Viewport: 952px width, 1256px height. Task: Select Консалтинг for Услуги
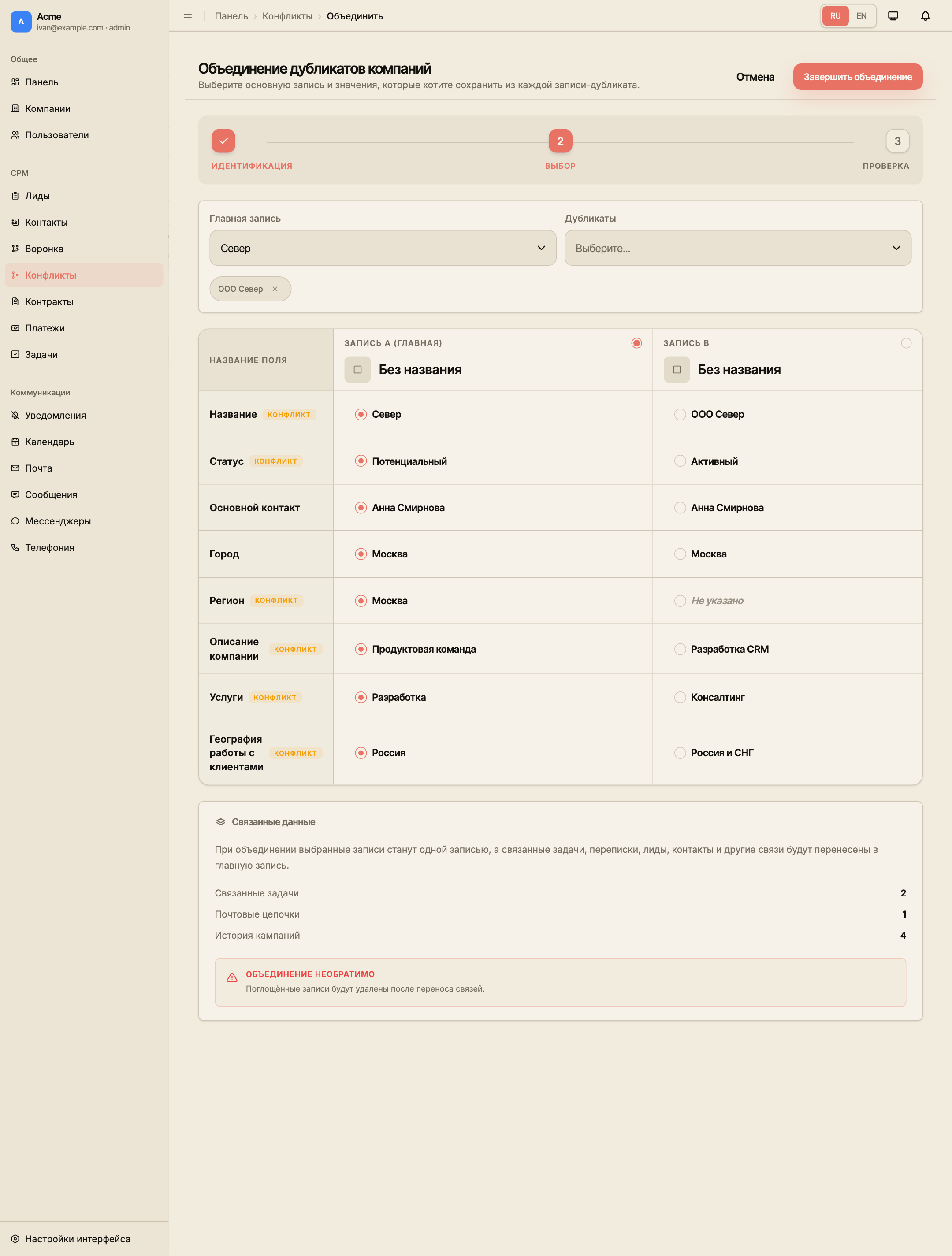[x=680, y=697]
